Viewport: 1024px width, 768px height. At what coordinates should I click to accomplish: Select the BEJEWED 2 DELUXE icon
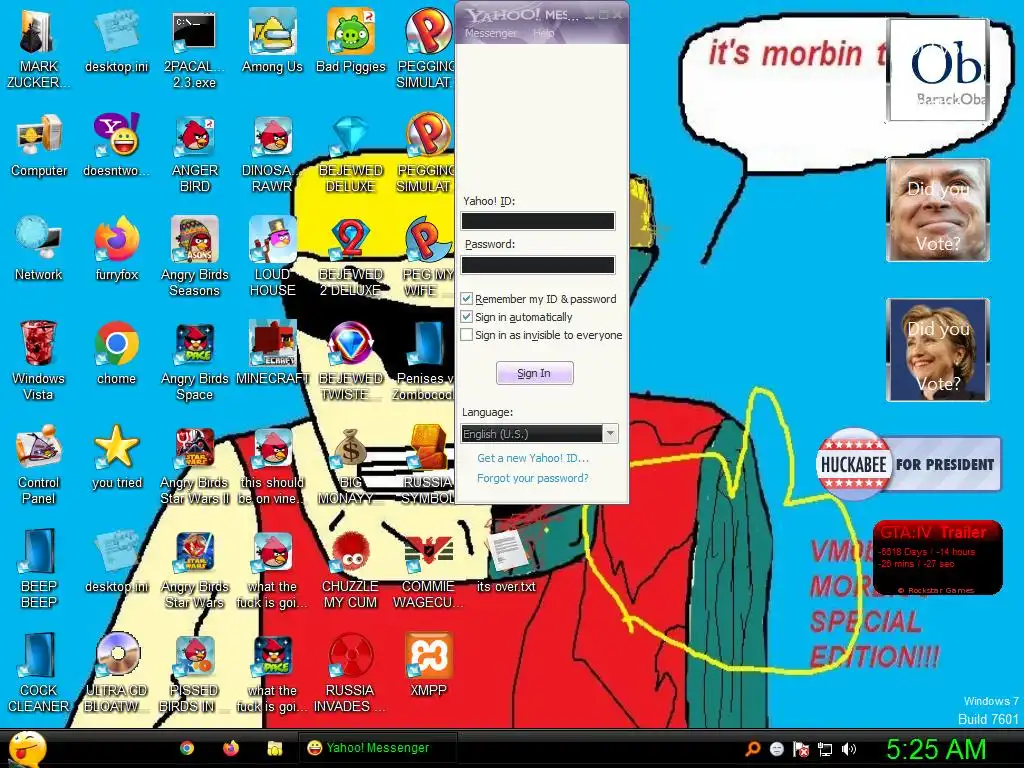[351, 256]
